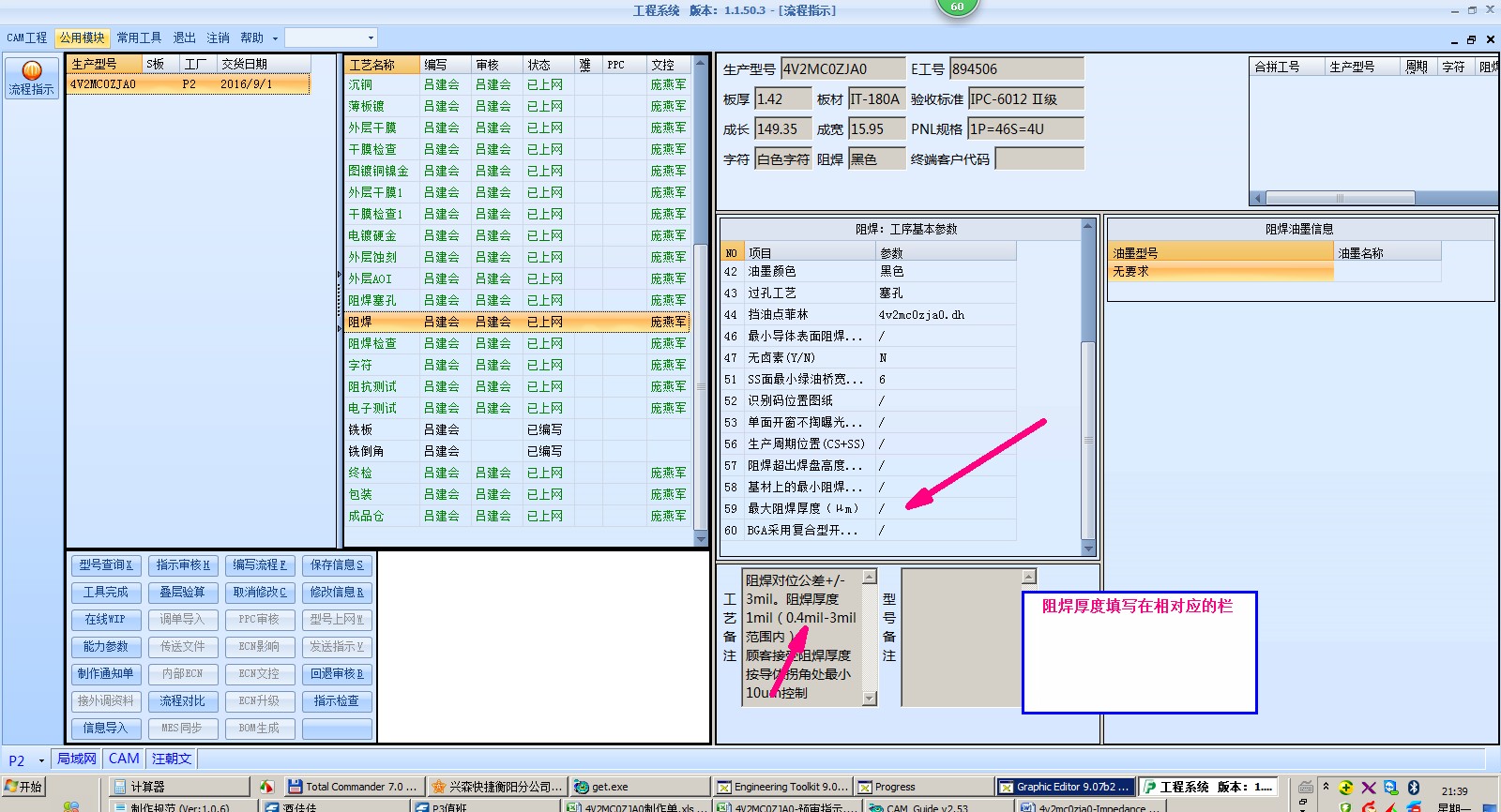Select the 沉铜 process row

[x=517, y=84]
